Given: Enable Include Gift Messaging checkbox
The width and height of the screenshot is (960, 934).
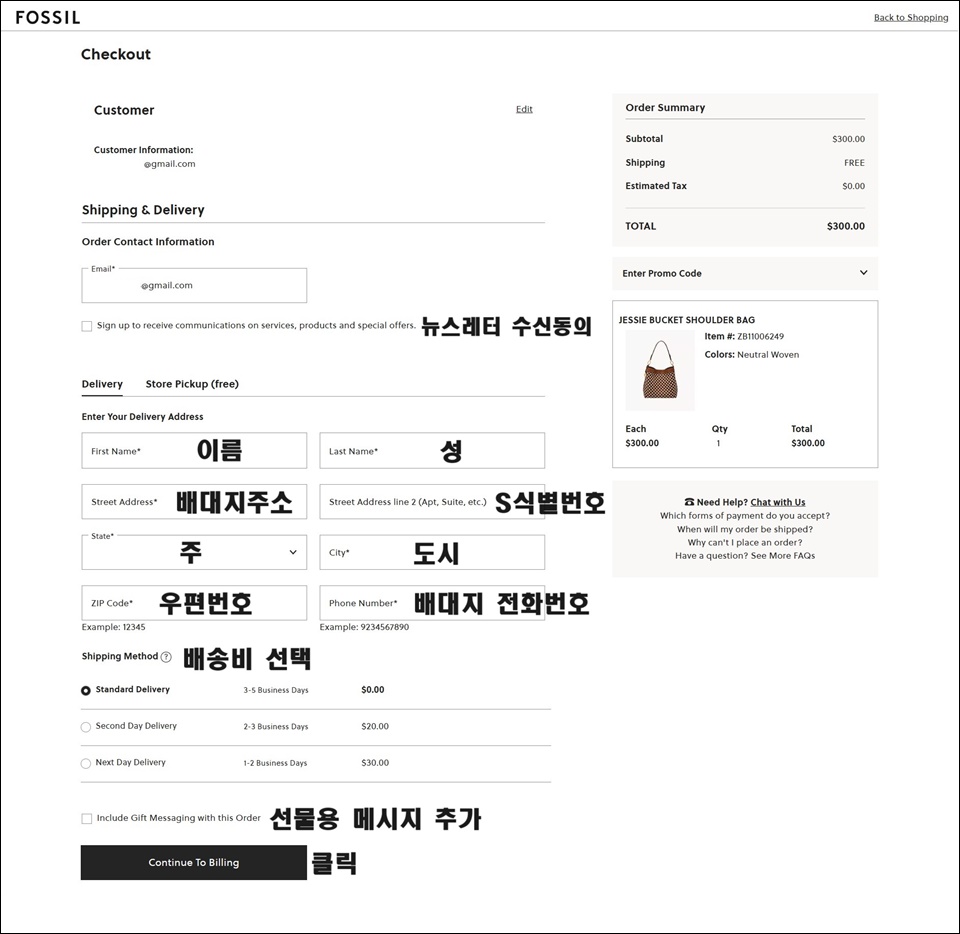Looking at the screenshot, I should point(87,818).
